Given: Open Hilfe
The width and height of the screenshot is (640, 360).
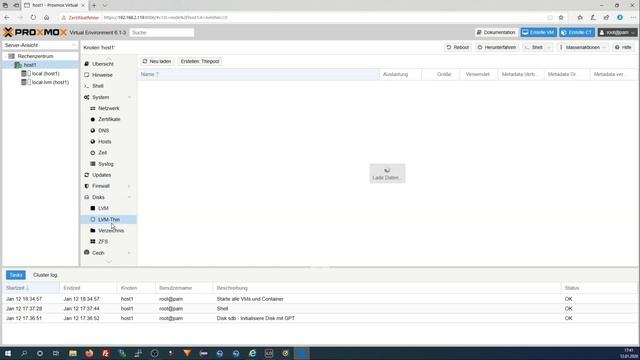Looking at the screenshot, I should click(623, 47).
